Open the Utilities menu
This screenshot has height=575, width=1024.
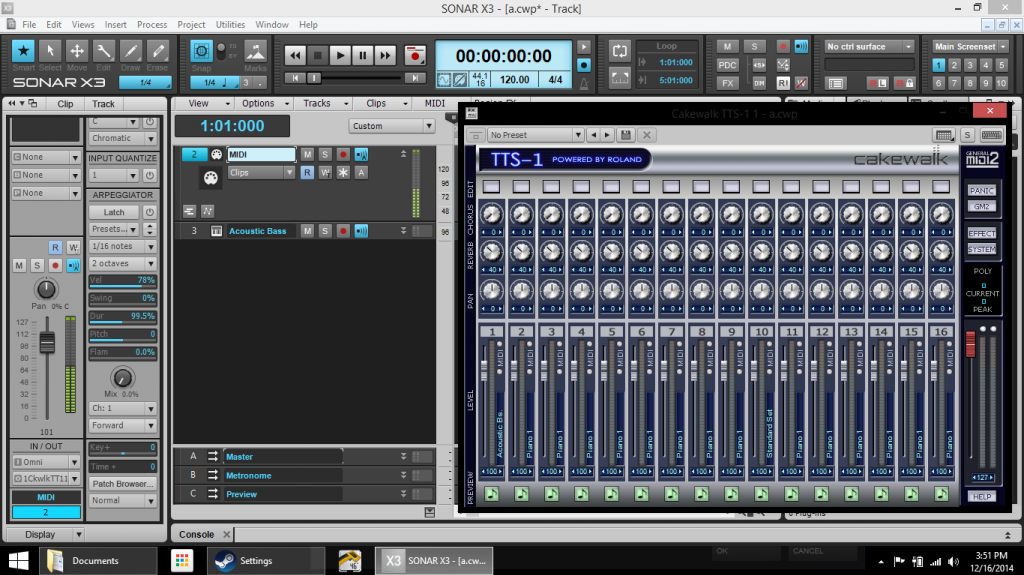tap(230, 24)
